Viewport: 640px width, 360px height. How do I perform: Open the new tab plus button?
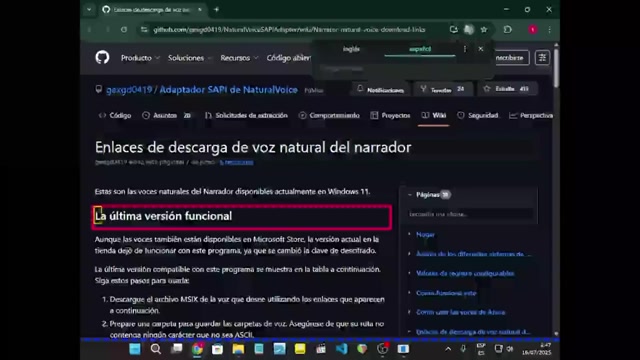216,9
